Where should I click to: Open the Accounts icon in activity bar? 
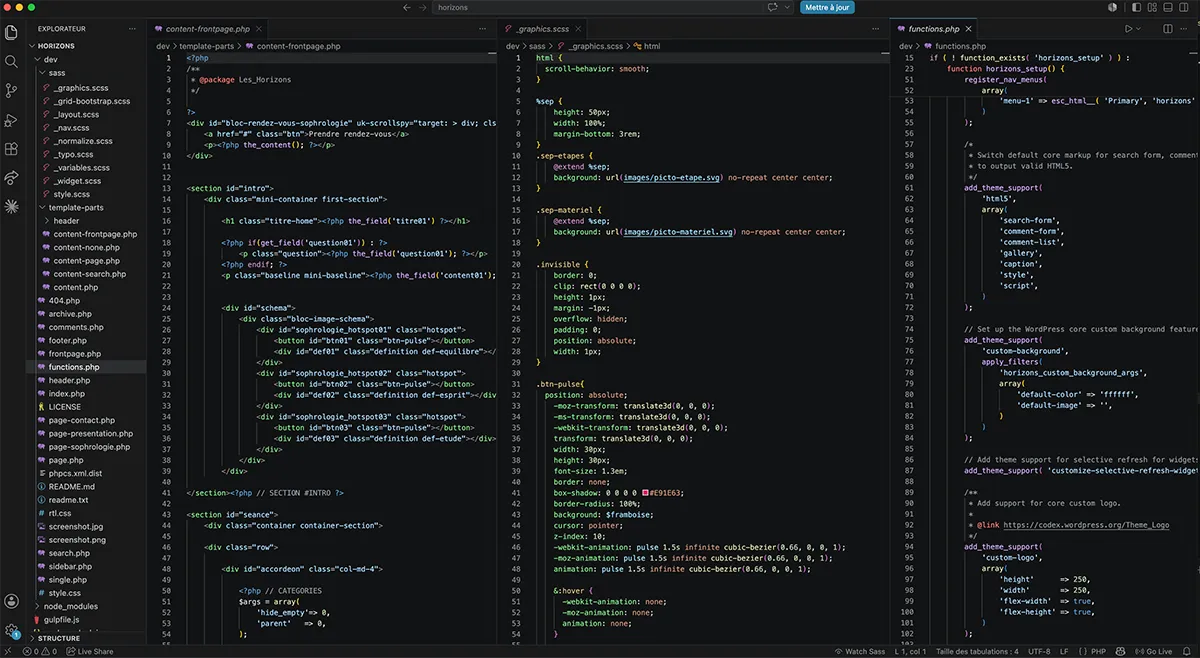(x=11, y=601)
